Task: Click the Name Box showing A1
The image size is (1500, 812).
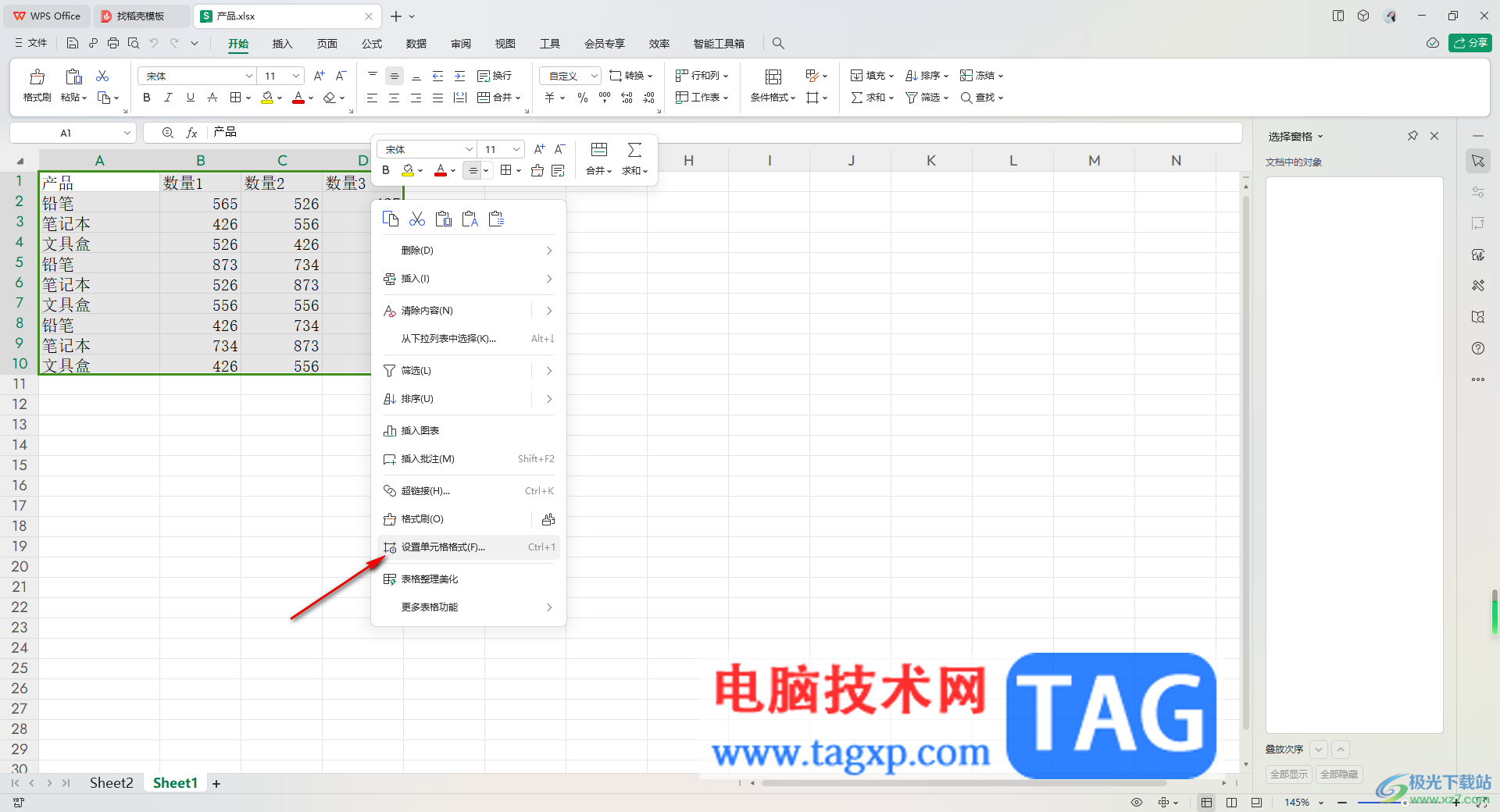Action: [72, 133]
